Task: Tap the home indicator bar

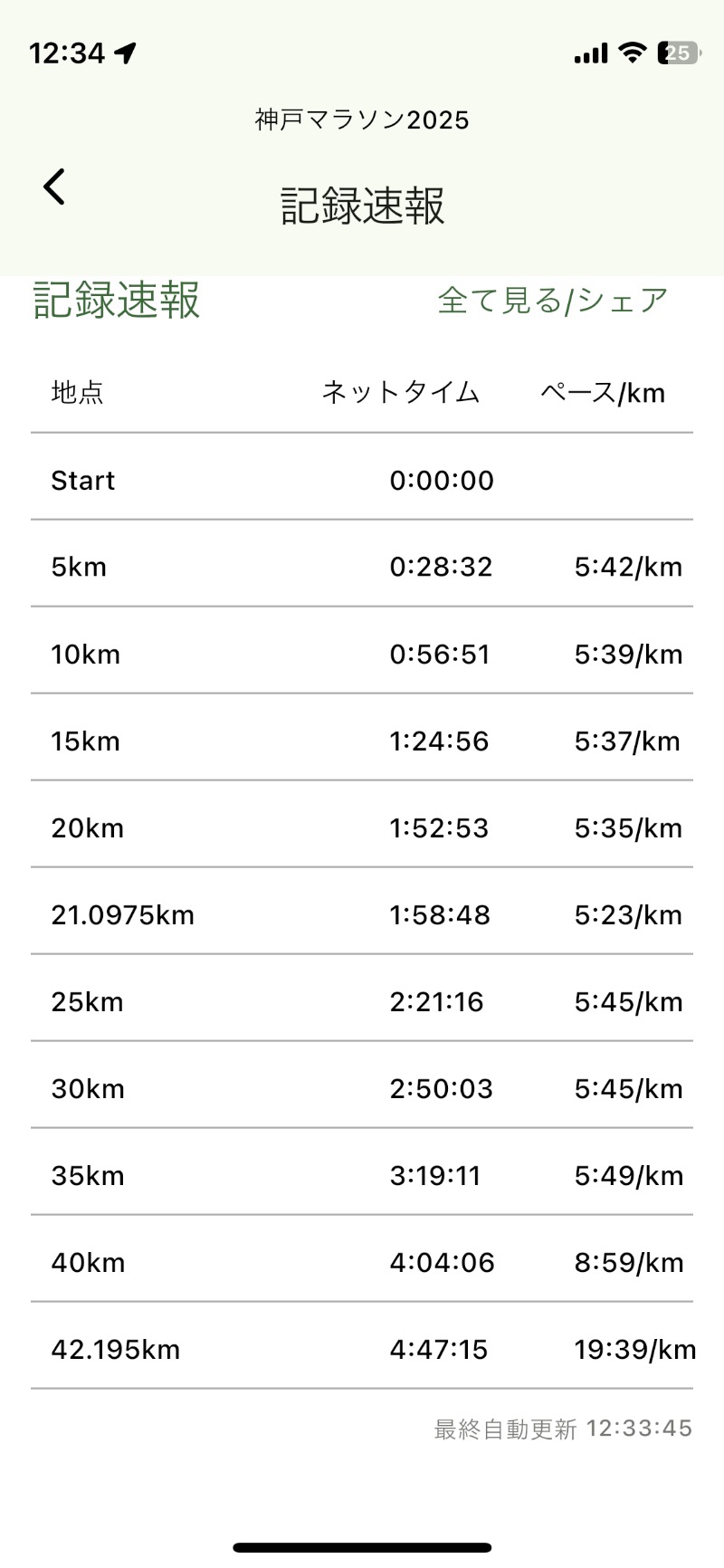Action: (x=362, y=1547)
